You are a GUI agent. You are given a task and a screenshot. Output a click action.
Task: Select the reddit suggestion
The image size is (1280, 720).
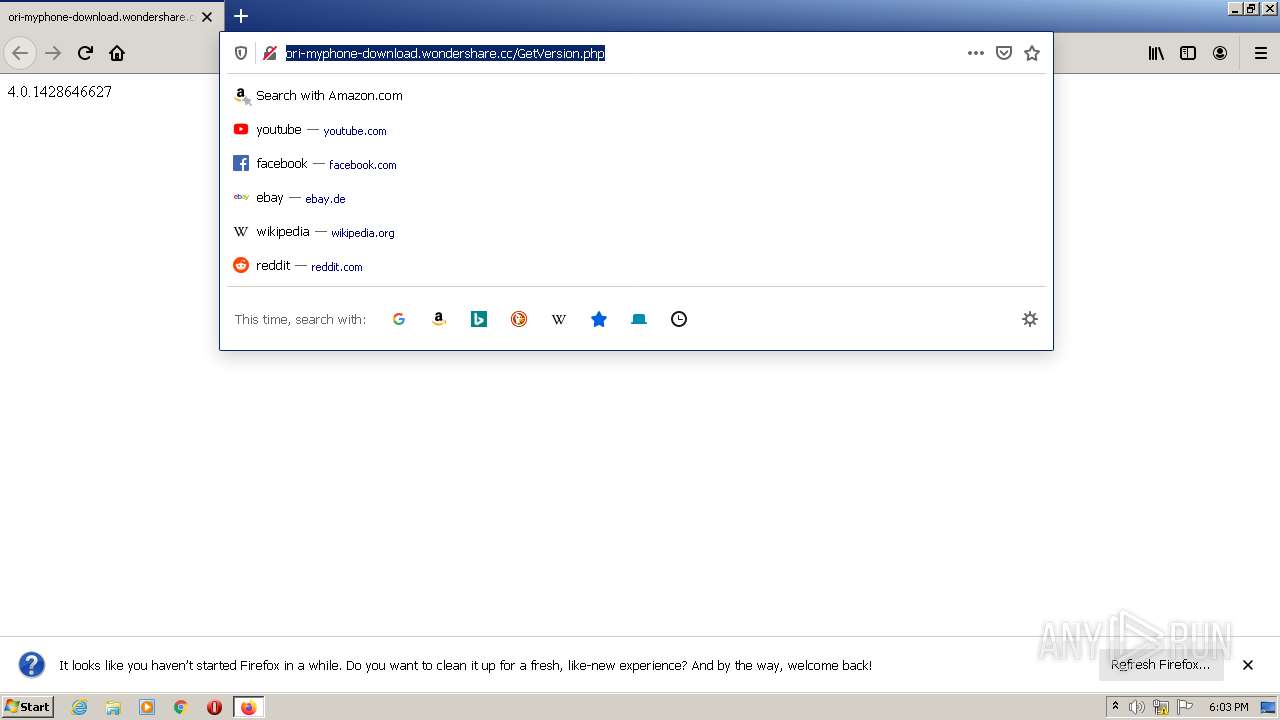coord(636,266)
